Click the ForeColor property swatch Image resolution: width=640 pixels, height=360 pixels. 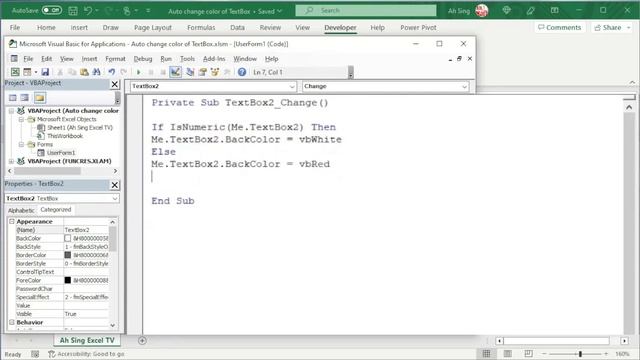(68, 280)
